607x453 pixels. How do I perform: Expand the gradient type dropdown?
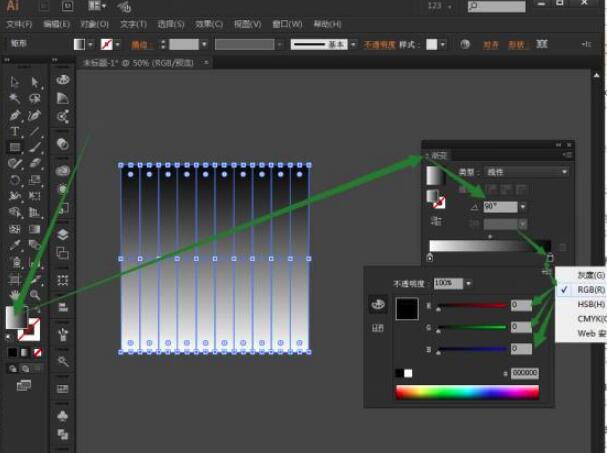click(564, 172)
